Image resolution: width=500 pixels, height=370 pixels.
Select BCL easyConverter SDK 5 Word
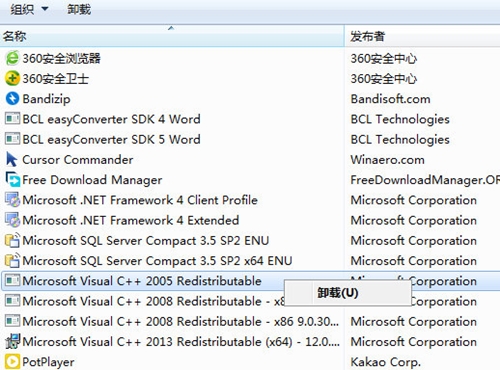111,139
